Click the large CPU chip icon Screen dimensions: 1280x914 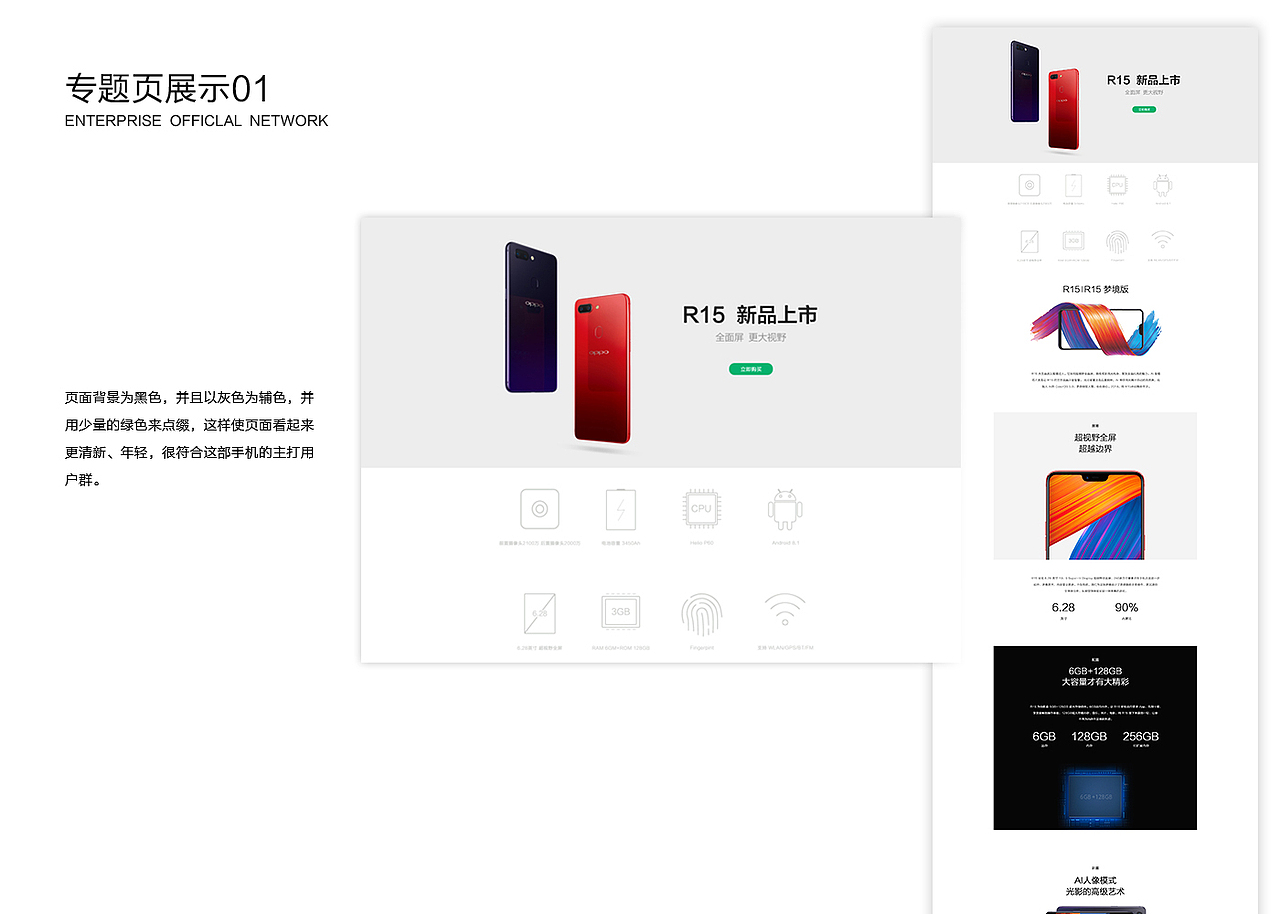click(x=701, y=509)
